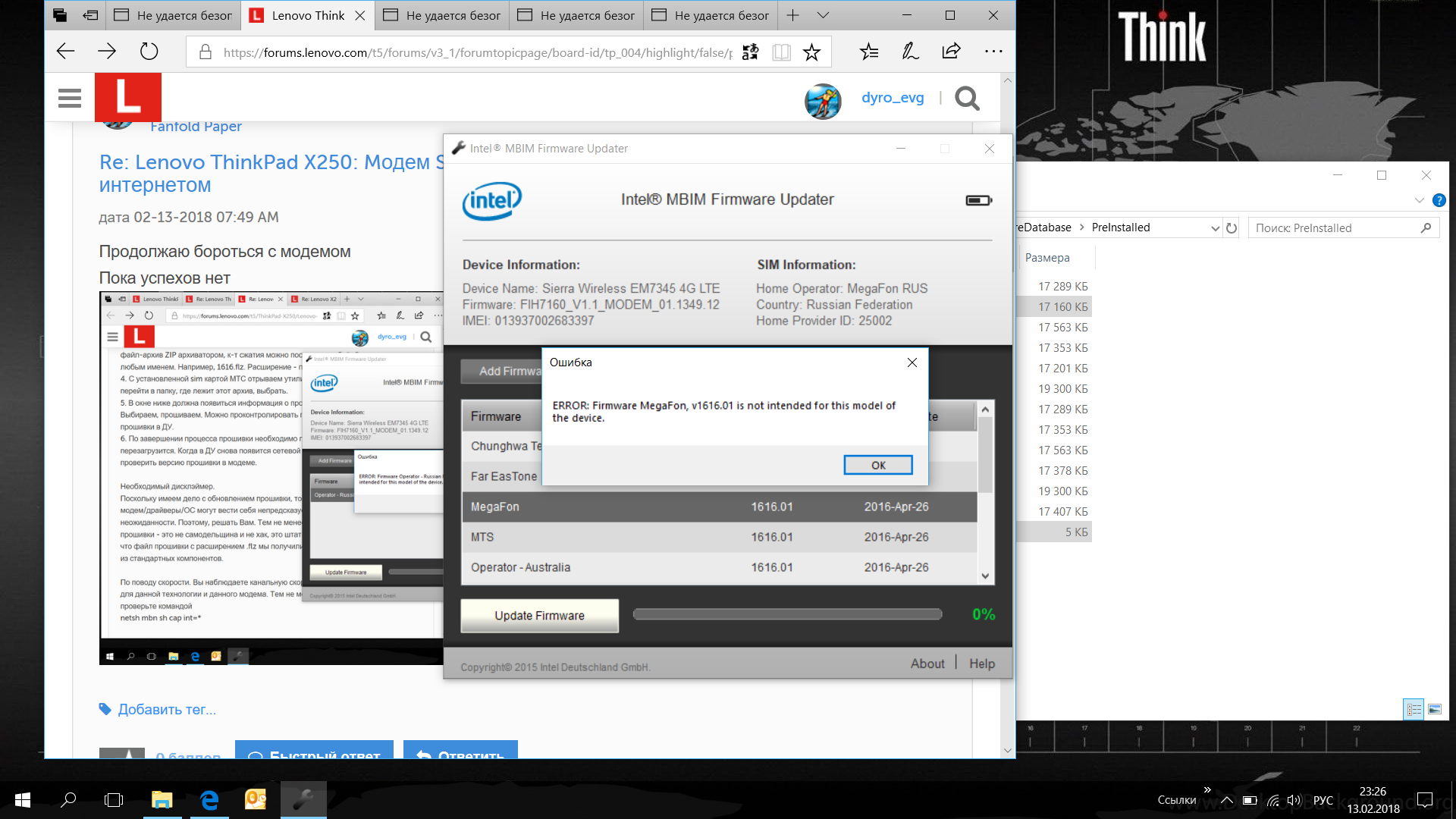Open the Windows Start menu
The width and height of the screenshot is (1456, 819).
tap(23, 800)
